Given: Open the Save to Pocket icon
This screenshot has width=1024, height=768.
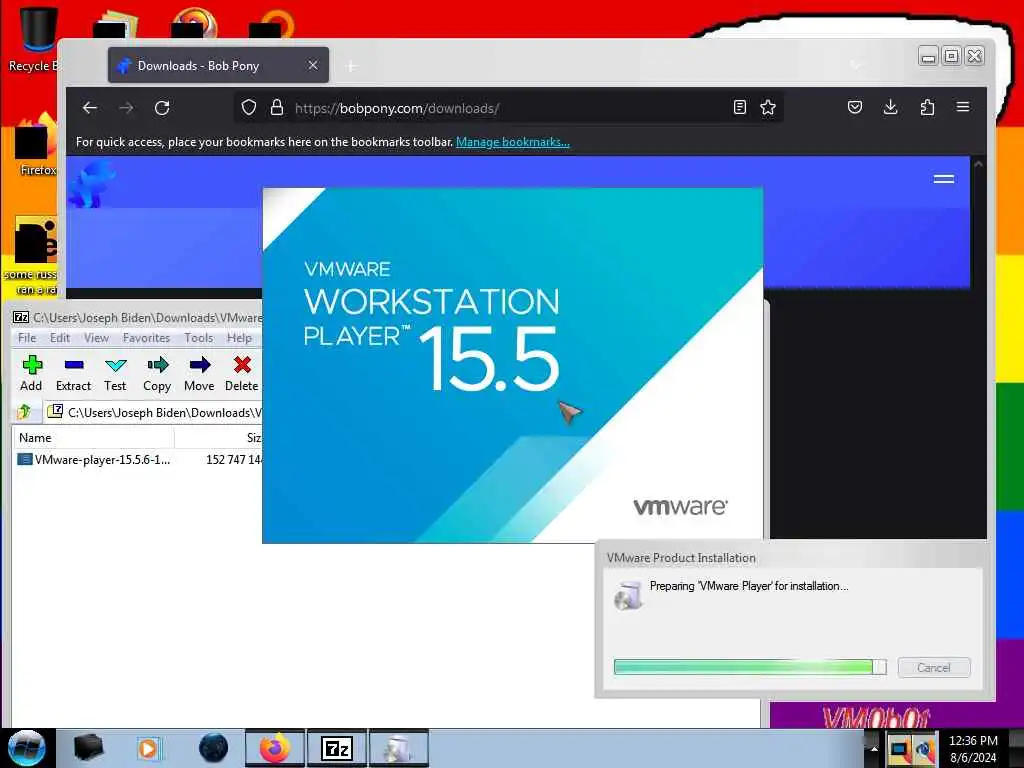Looking at the screenshot, I should [x=855, y=107].
